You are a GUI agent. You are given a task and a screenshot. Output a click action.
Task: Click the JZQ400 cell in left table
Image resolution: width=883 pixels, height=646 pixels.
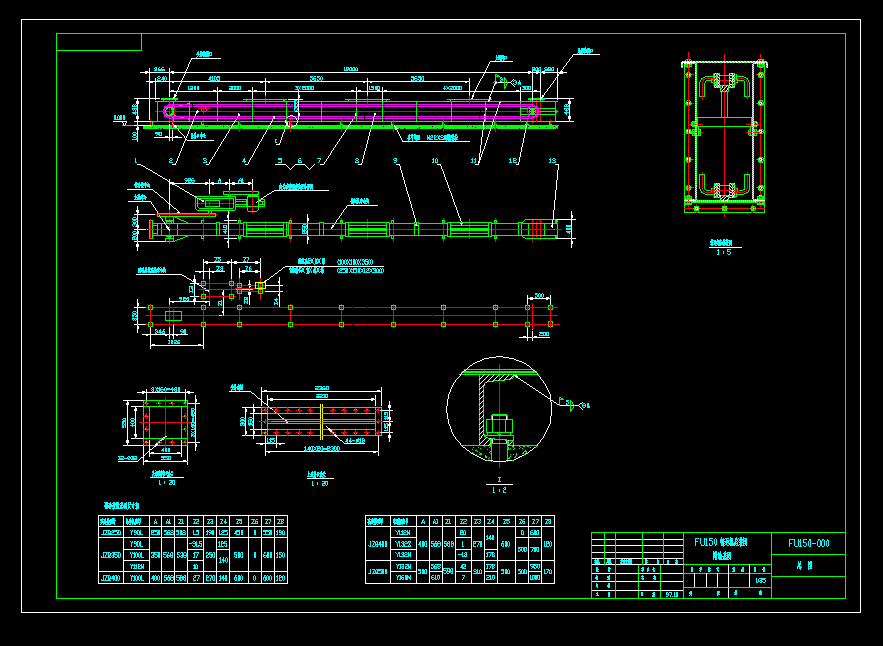pos(110,578)
